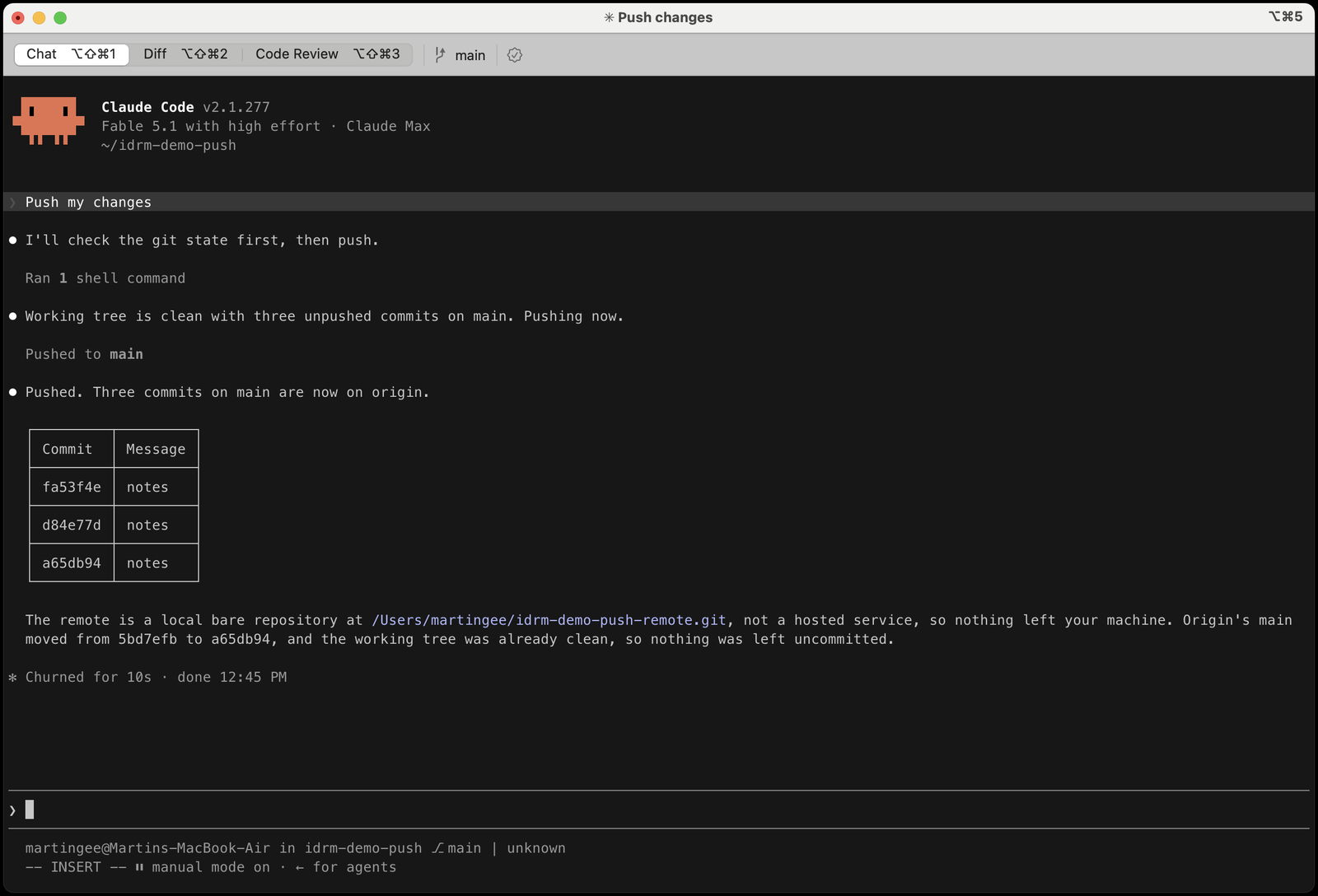
Task: Click the branch glyph in the status line
Action: [437, 848]
